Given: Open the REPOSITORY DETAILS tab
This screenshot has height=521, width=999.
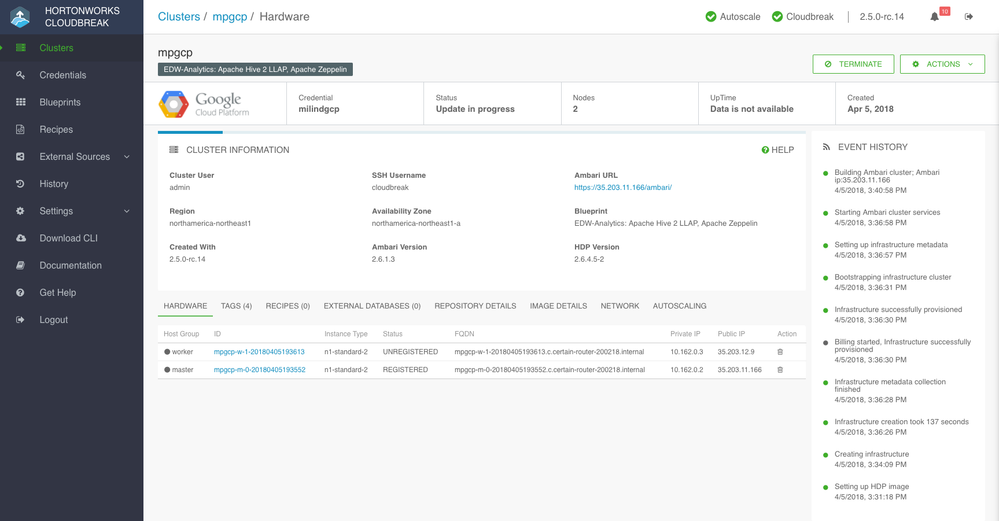Looking at the screenshot, I should (475, 306).
